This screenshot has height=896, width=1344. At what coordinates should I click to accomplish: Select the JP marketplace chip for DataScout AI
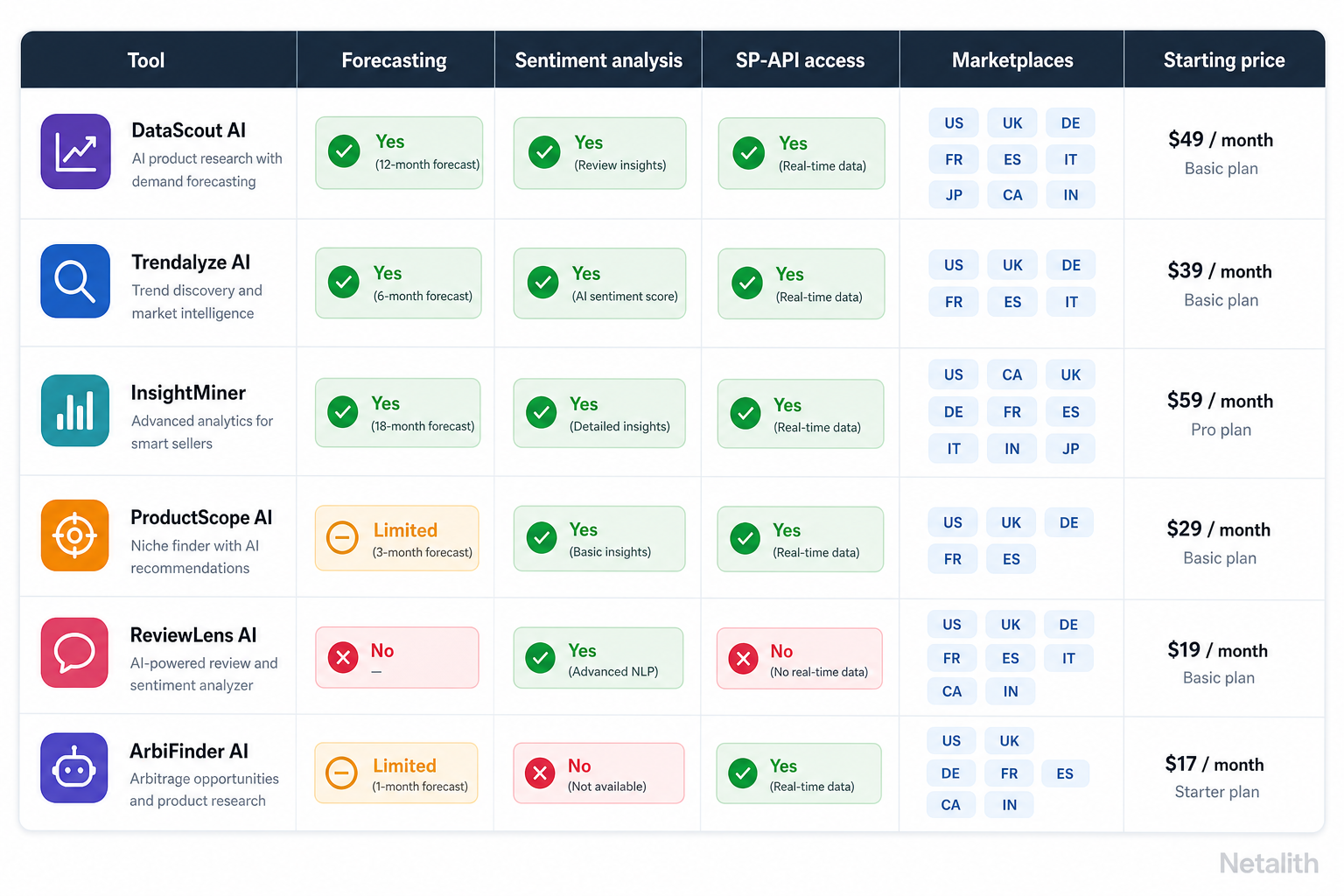tap(954, 195)
